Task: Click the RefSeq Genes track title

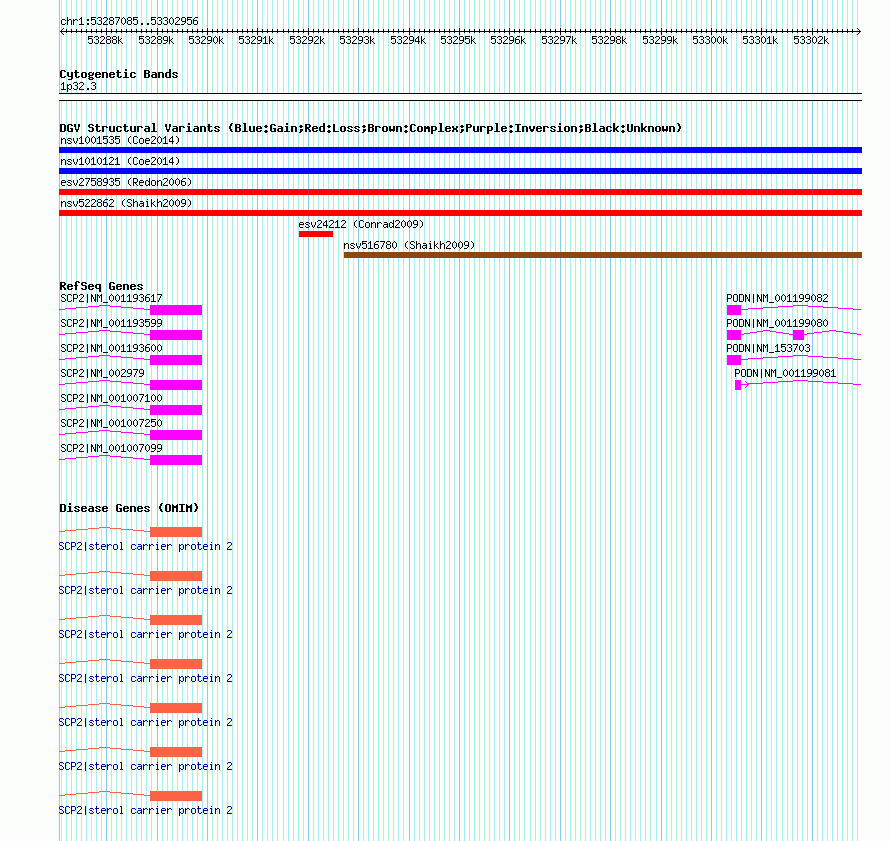Action: (x=101, y=286)
